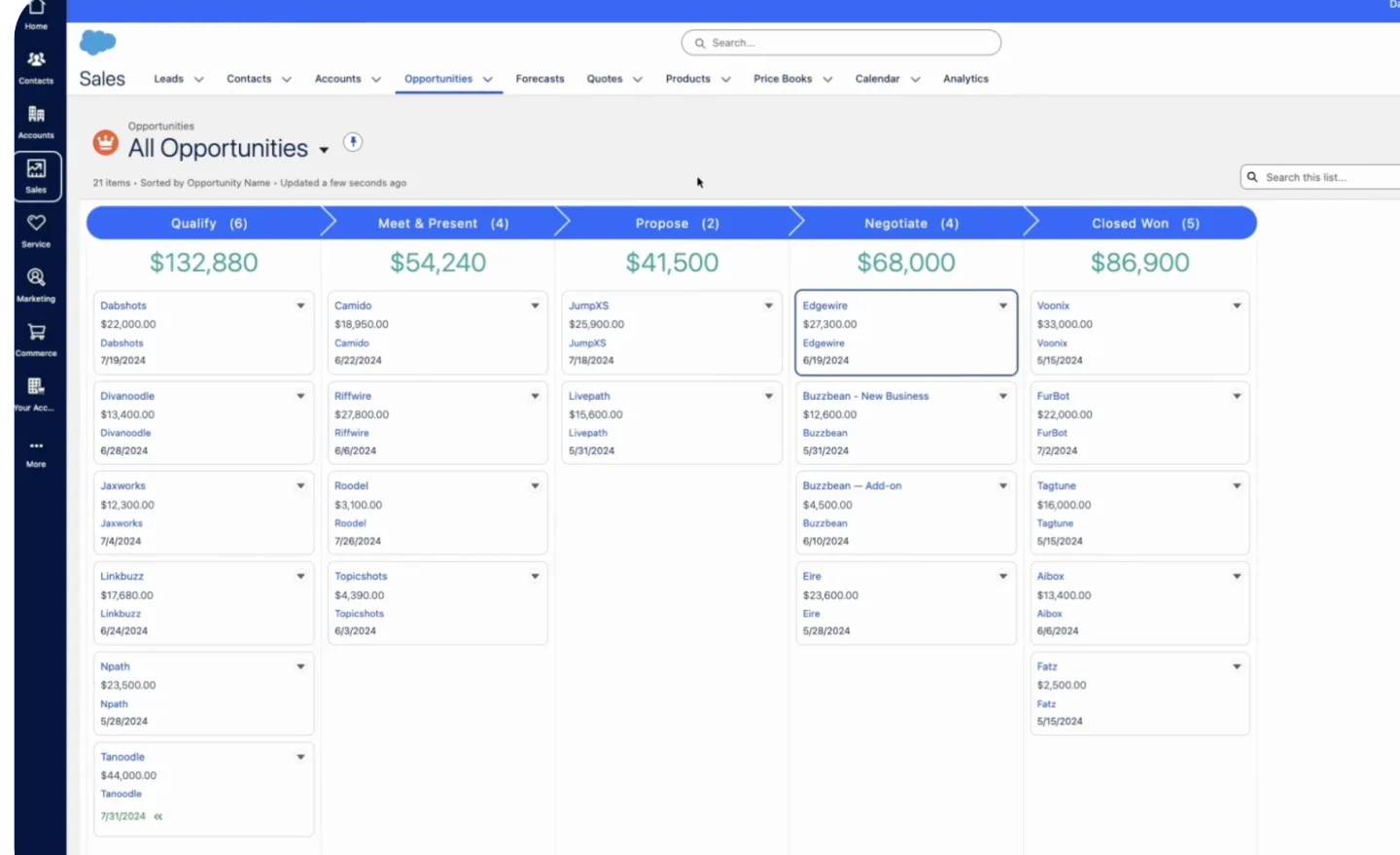The height and width of the screenshot is (855, 1400).
Task: Open the FurBot opportunity link
Action: click(1053, 396)
